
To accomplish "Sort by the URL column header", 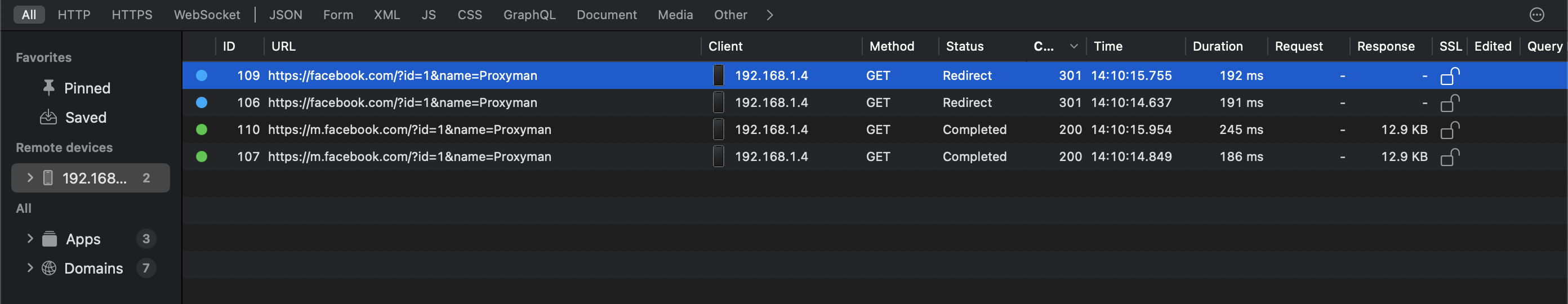I will tap(283, 46).
